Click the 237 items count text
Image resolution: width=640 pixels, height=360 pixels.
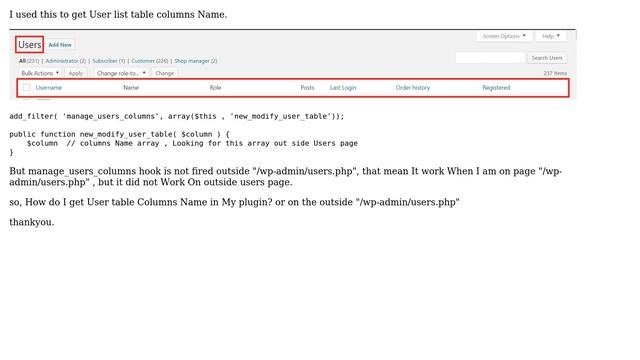pos(555,73)
